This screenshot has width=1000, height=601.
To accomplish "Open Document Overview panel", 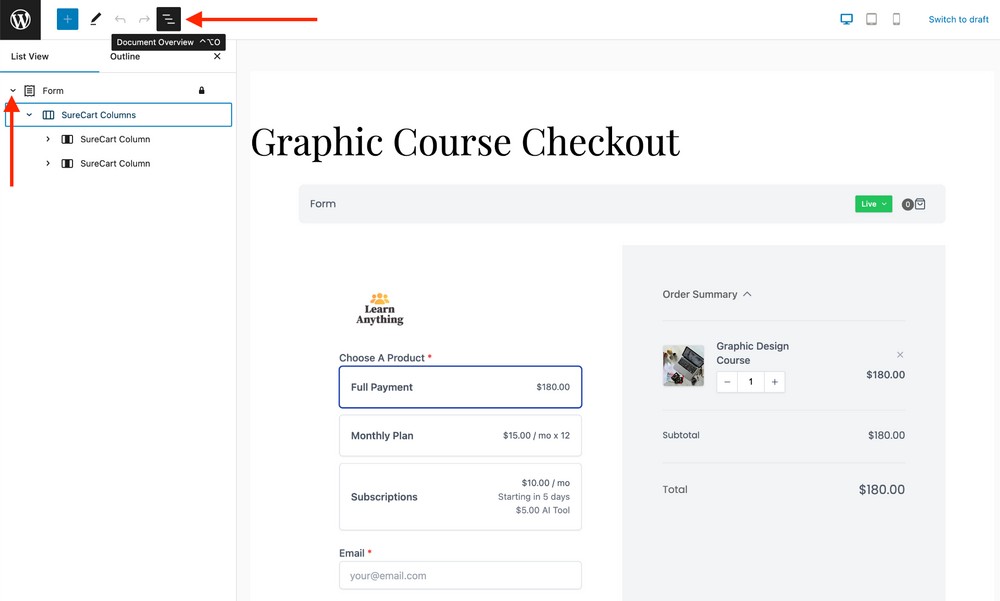I will (168, 18).
